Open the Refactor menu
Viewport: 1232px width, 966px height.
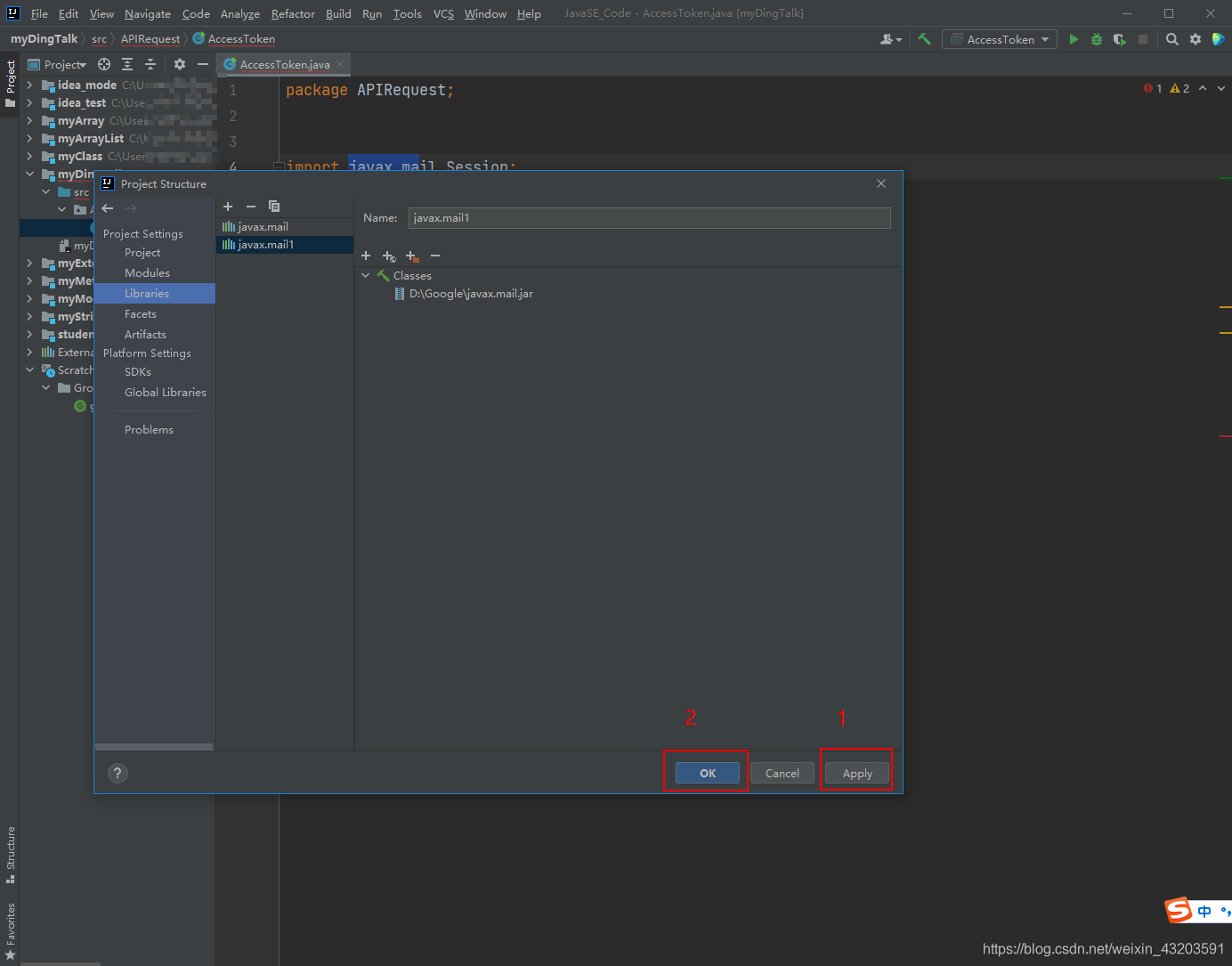[293, 13]
